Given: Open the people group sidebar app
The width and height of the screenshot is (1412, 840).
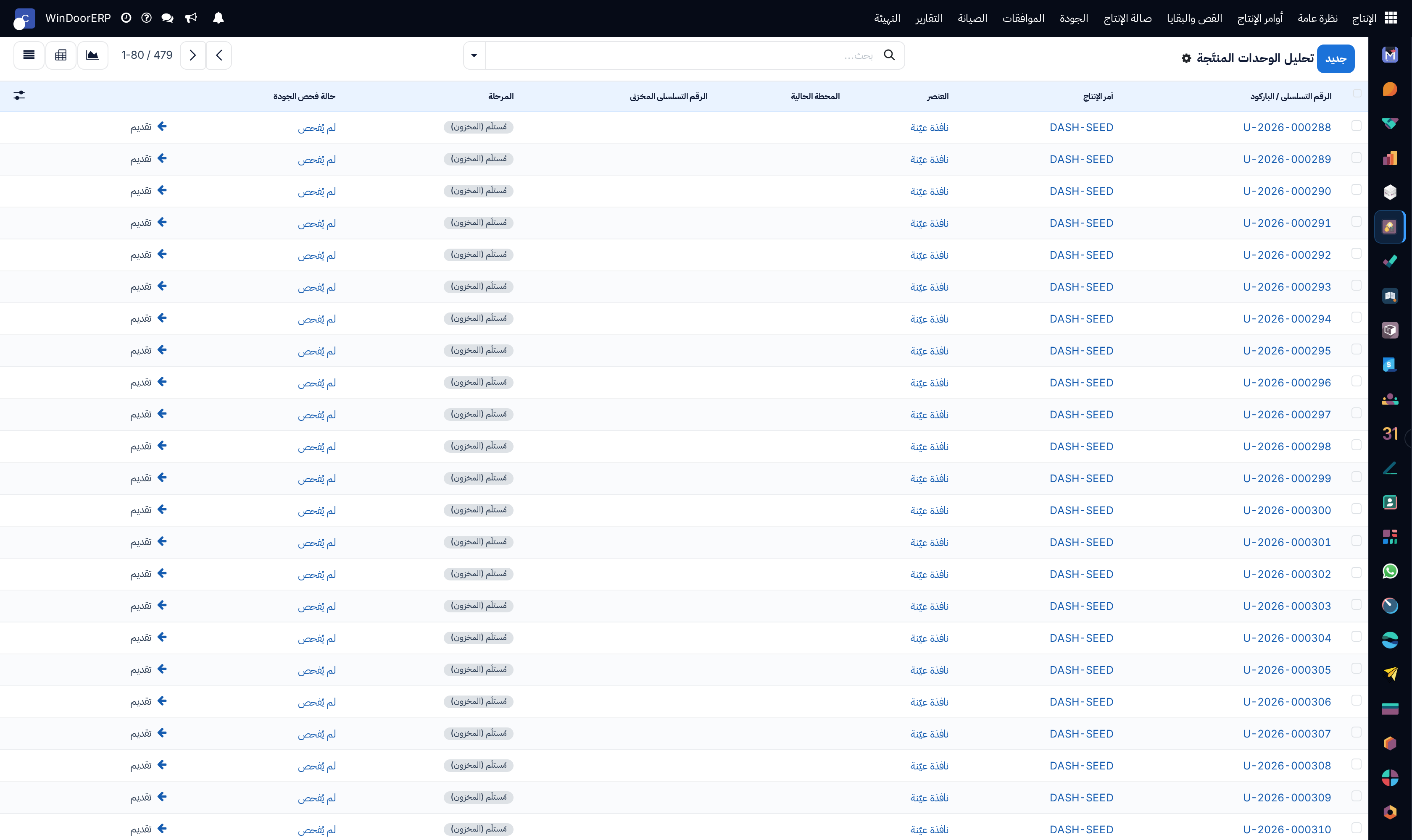Looking at the screenshot, I should [x=1390, y=399].
